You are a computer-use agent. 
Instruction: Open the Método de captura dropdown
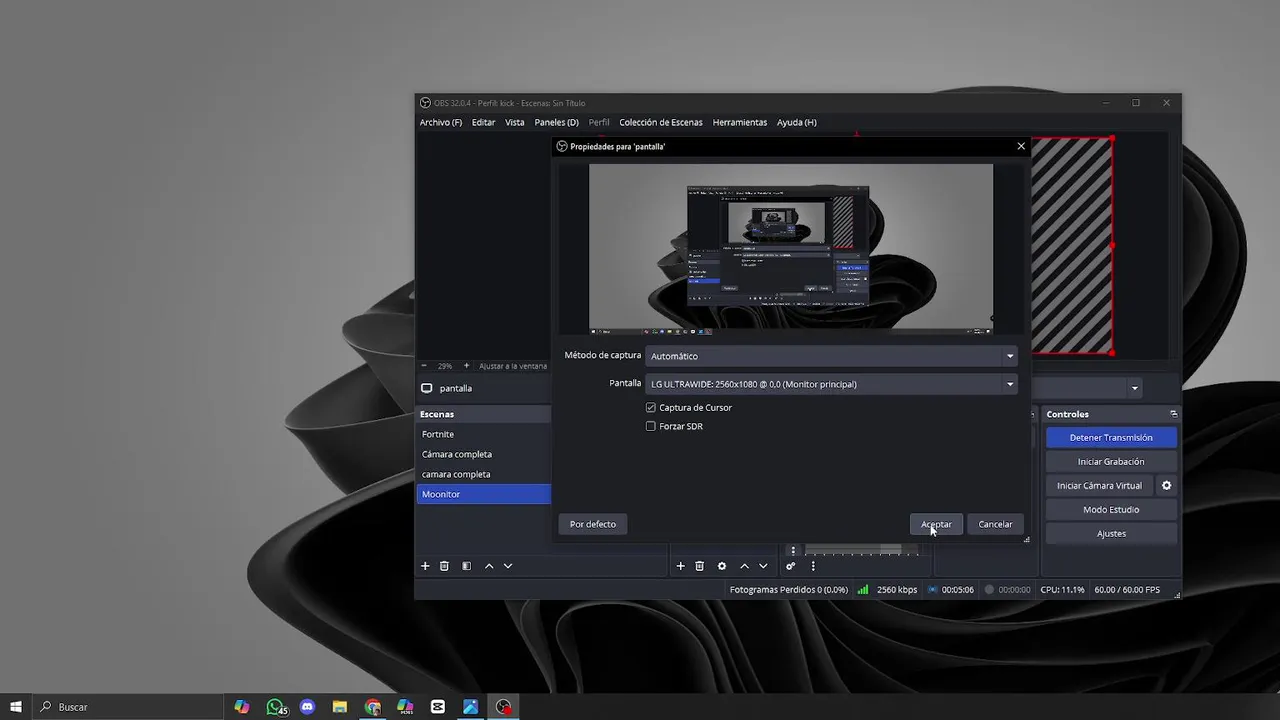tap(832, 356)
